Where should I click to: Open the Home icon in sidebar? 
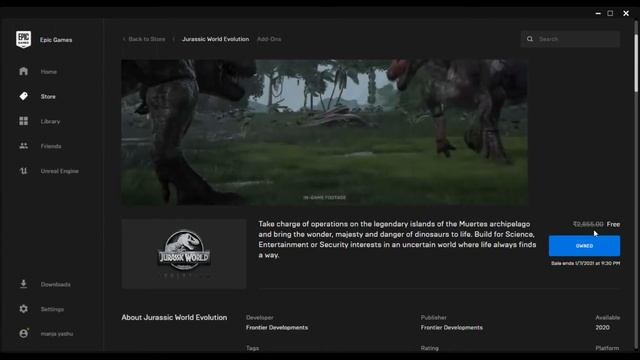24,71
